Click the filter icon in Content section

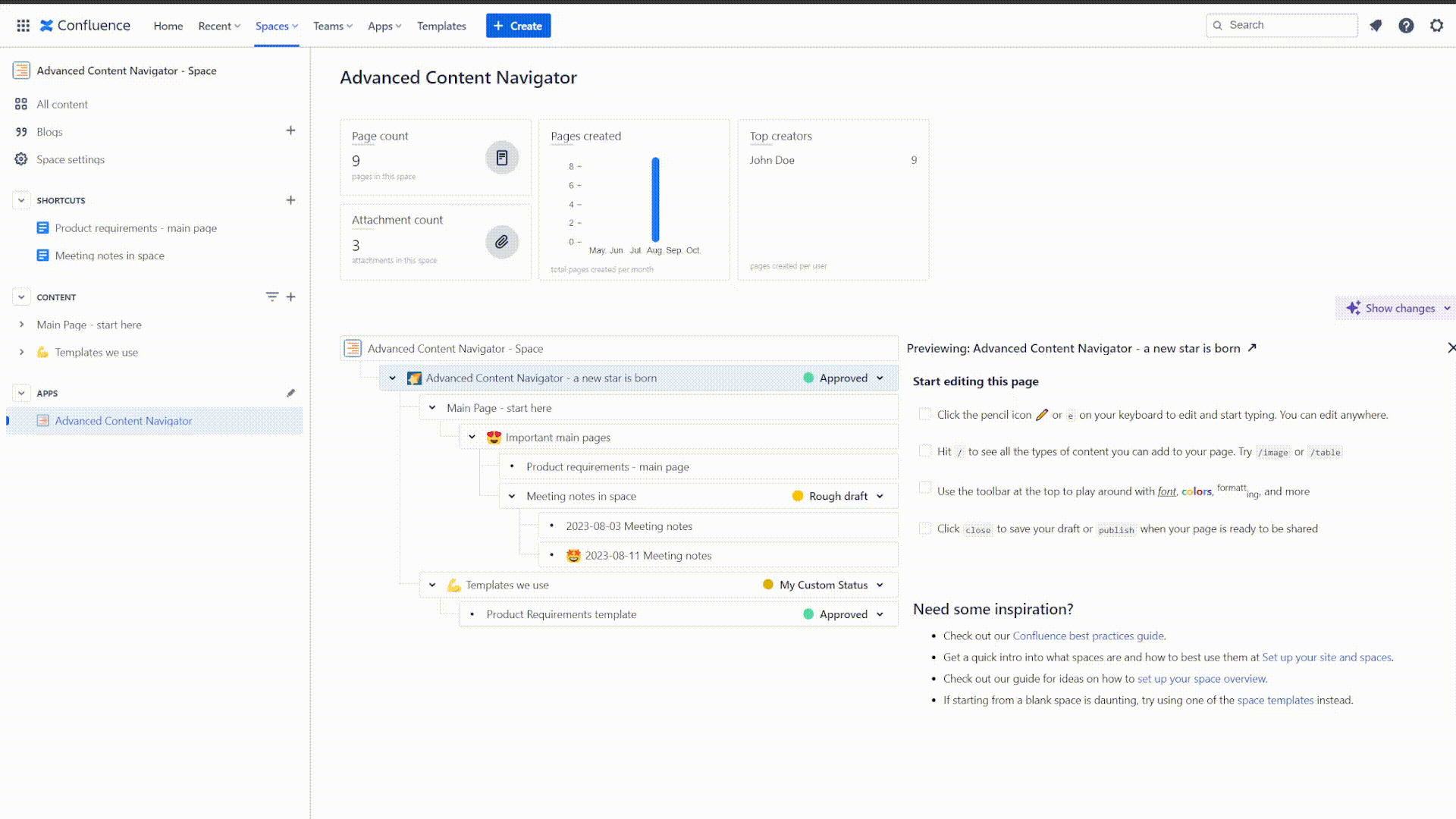[271, 297]
